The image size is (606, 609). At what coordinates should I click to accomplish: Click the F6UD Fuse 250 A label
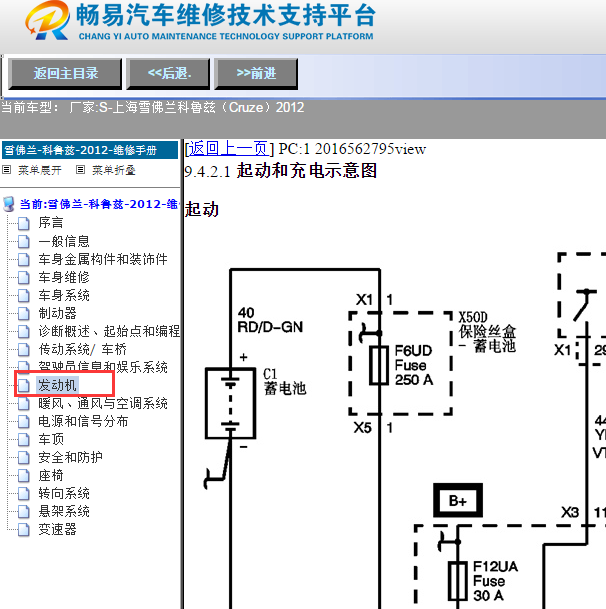[x=414, y=365]
